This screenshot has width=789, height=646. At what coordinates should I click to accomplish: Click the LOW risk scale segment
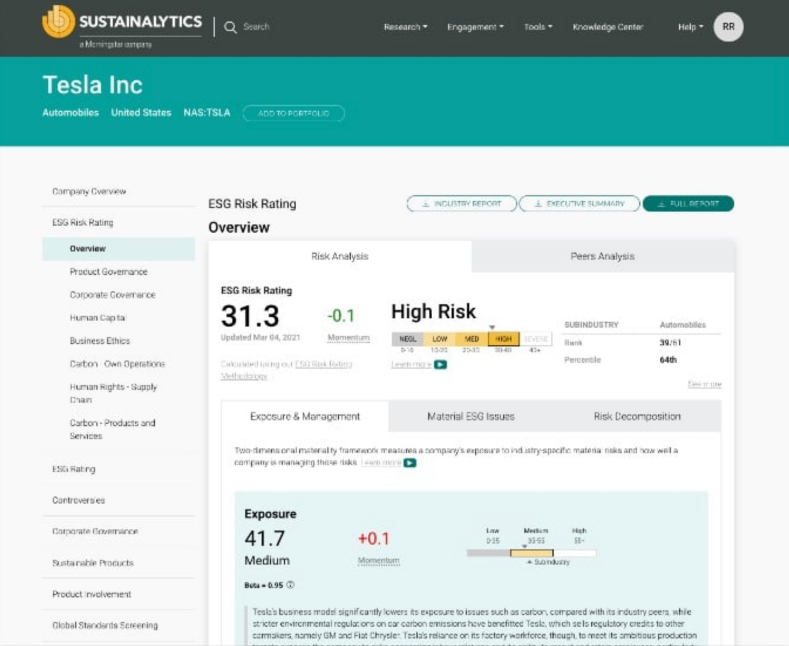(x=439, y=339)
